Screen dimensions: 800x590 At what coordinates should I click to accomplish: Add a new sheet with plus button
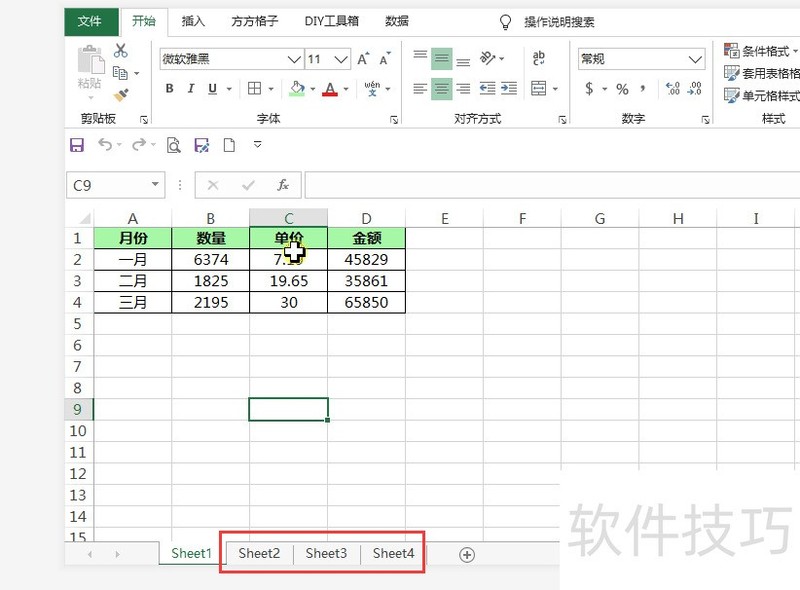click(x=467, y=555)
